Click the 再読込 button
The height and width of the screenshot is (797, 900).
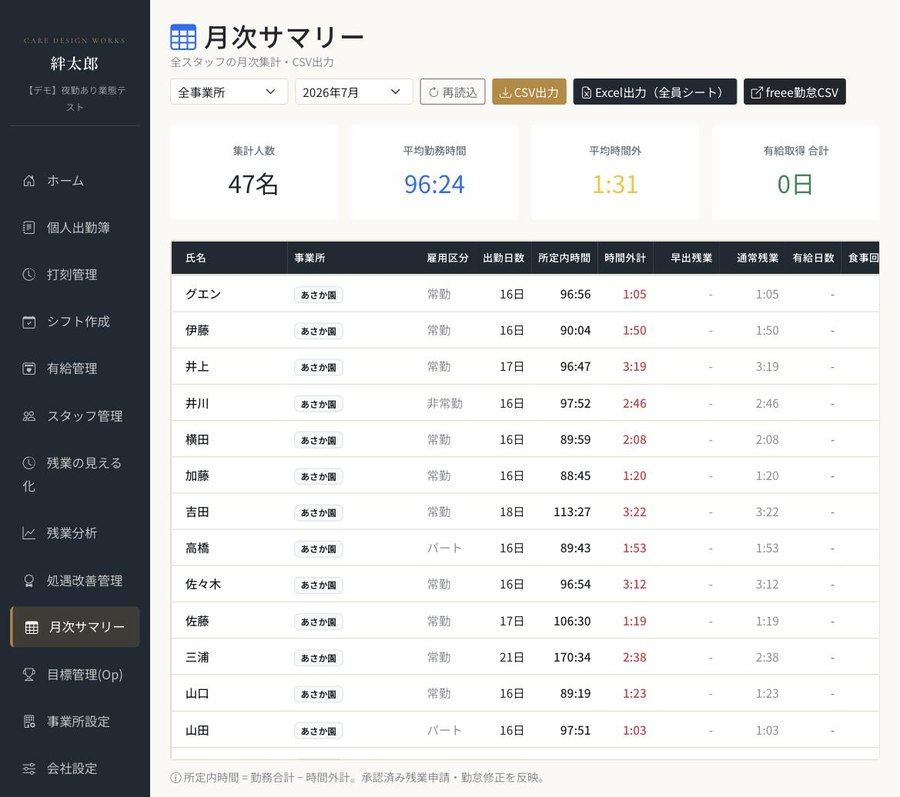point(452,92)
